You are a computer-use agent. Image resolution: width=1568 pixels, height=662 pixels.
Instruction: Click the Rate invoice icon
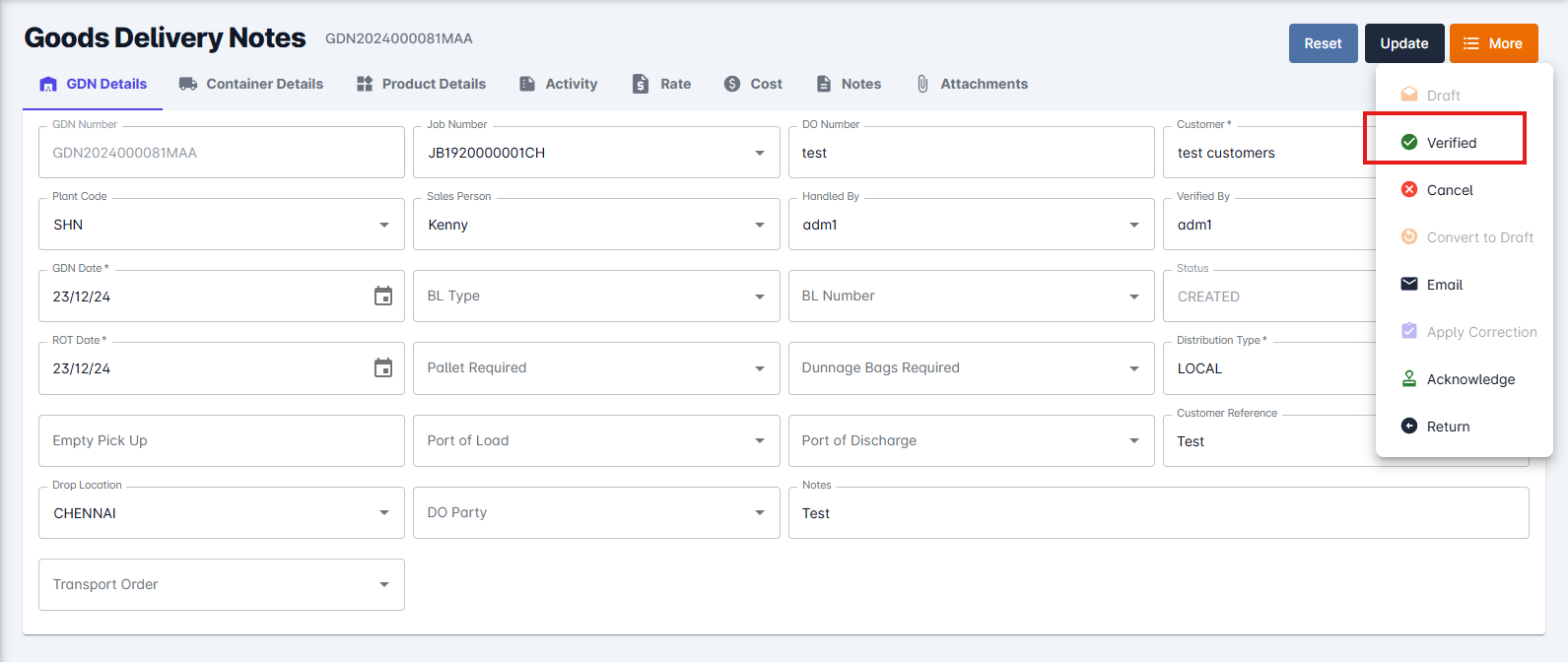point(641,84)
